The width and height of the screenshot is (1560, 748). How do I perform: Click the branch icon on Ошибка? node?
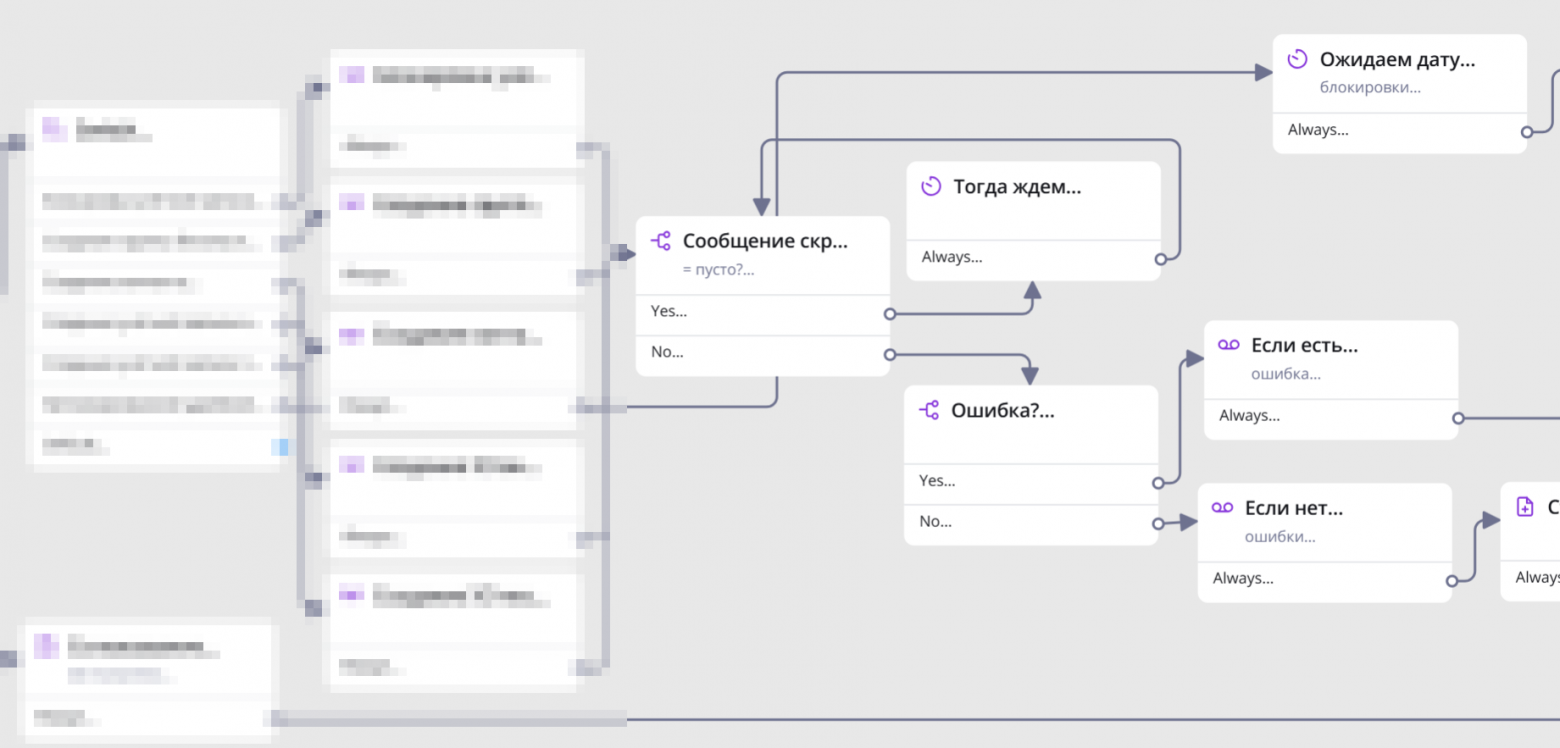pos(928,410)
